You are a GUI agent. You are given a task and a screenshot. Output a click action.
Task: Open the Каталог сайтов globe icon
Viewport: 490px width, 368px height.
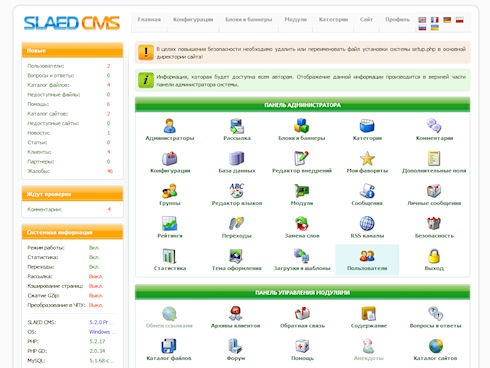pyautogui.click(x=435, y=346)
